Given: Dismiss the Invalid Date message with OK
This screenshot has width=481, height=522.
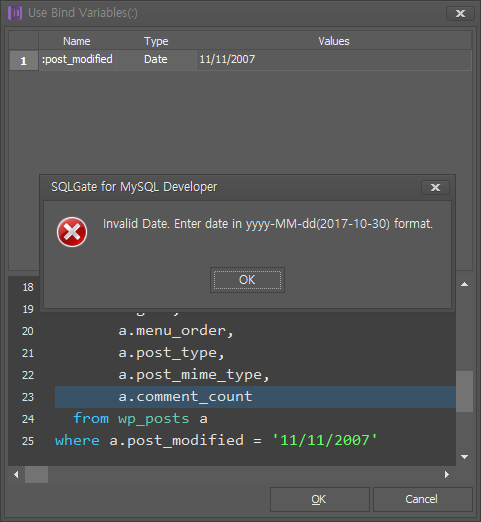Looking at the screenshot, I should tap(247, 280).
